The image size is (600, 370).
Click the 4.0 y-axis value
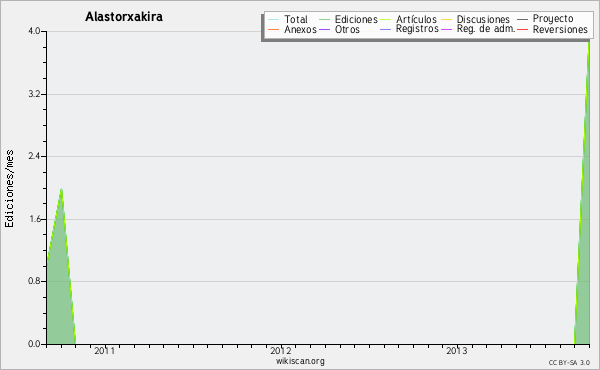tap(34, 31)
